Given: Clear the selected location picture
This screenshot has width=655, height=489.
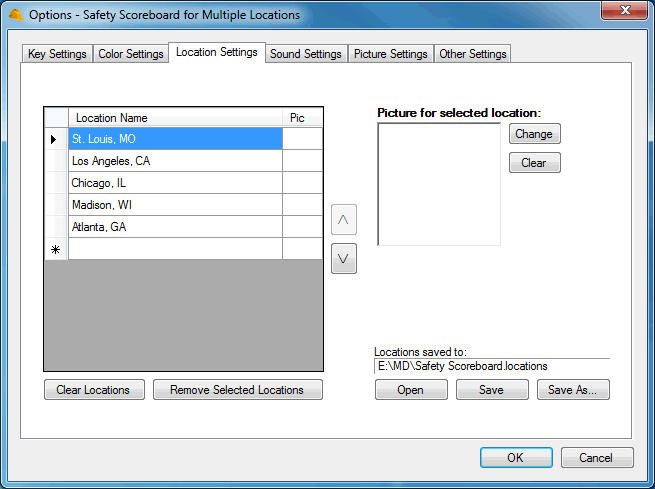Looking at the screenshot, I should point(534,163).
